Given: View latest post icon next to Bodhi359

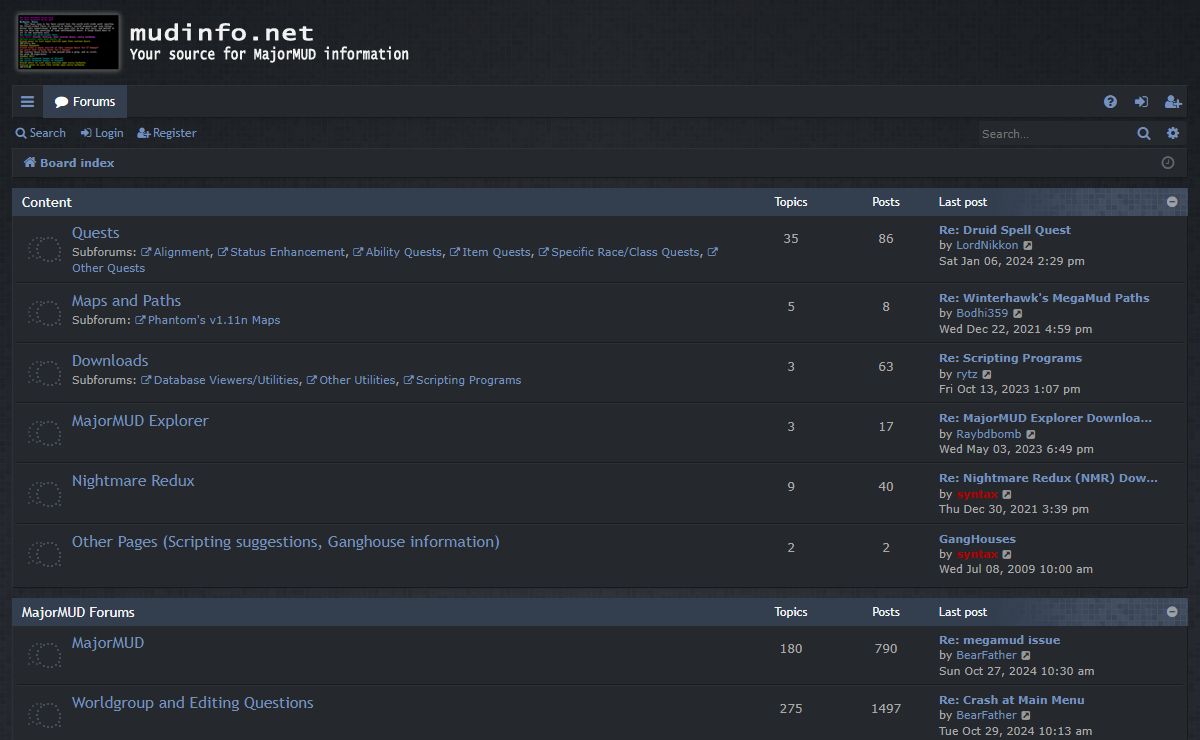Looking at the screenshot, I should coord(1018,314).
